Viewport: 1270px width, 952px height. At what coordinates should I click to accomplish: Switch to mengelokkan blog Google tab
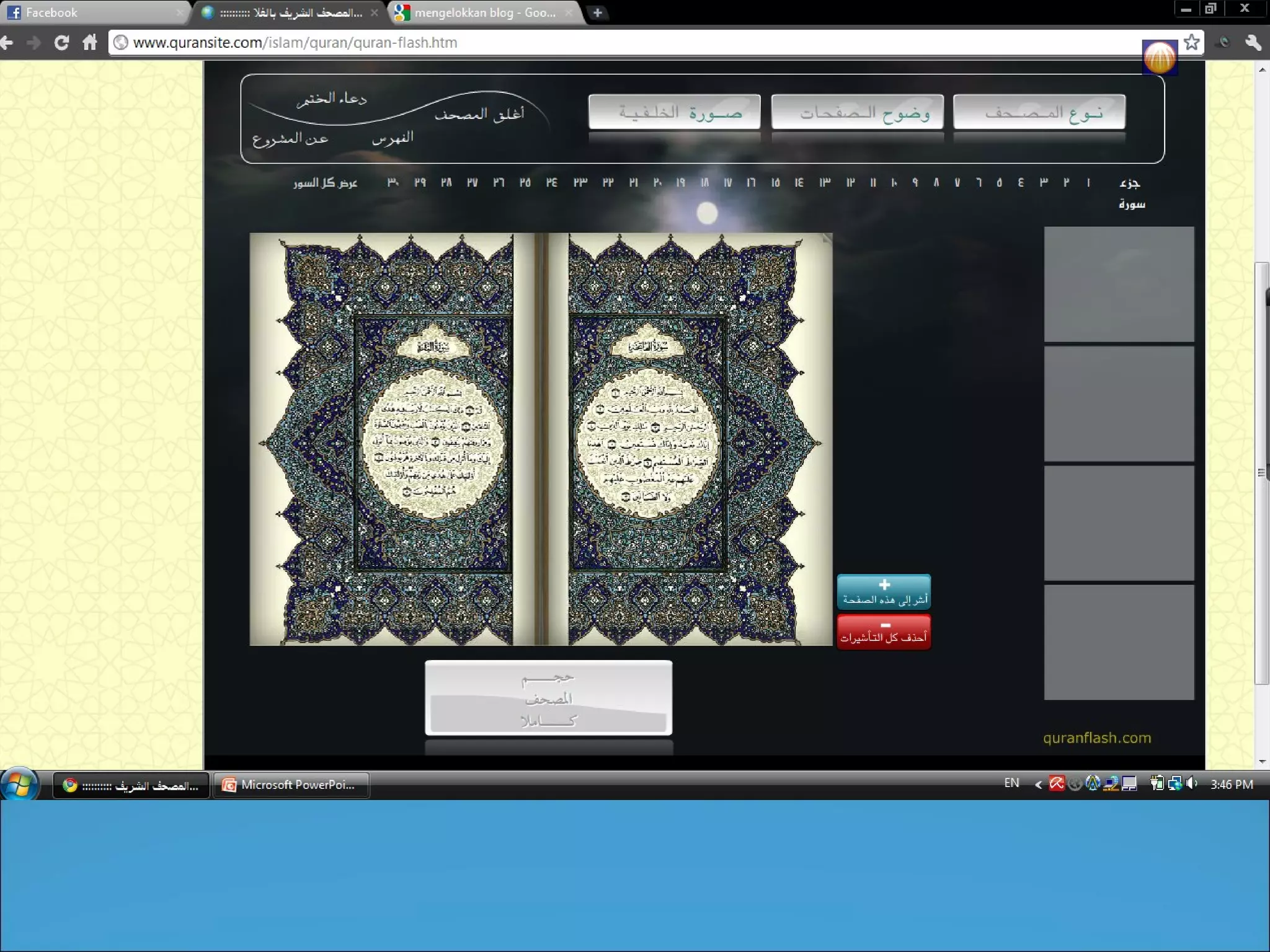tap(484, 12)
